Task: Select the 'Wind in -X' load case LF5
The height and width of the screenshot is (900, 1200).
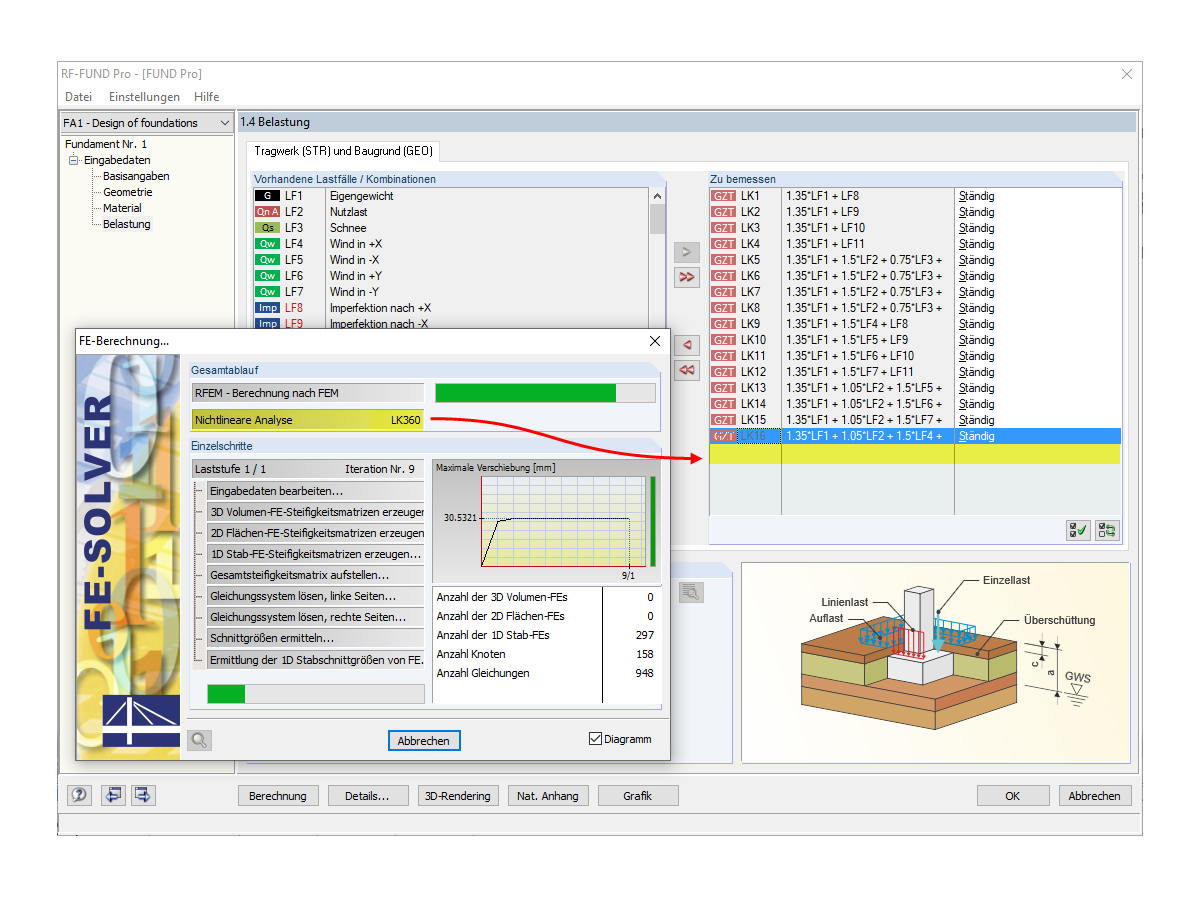Action: 451,260
